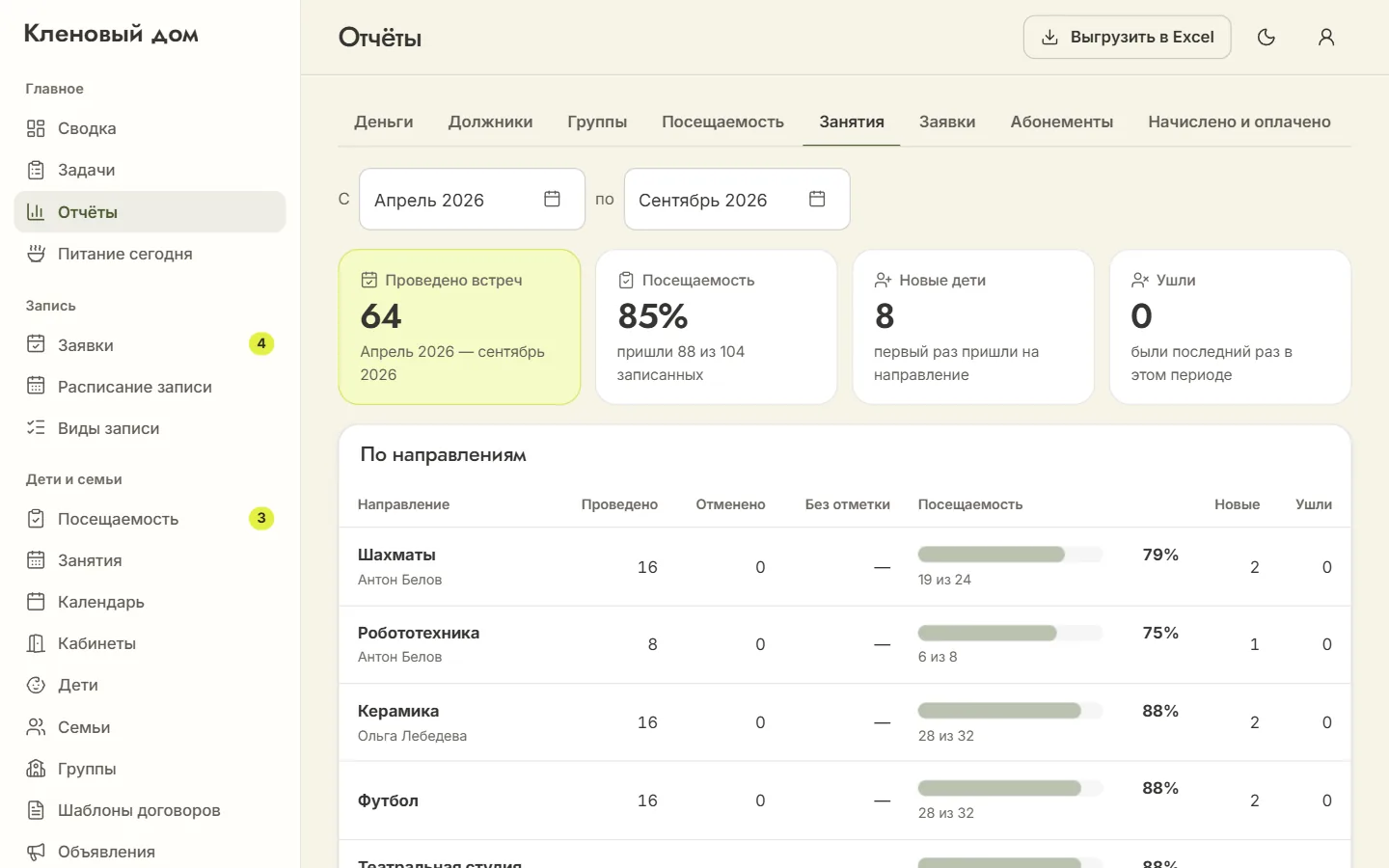Click the Сводка dashboard icon in the sidebar
The image size is (1389, 868).
36,128
